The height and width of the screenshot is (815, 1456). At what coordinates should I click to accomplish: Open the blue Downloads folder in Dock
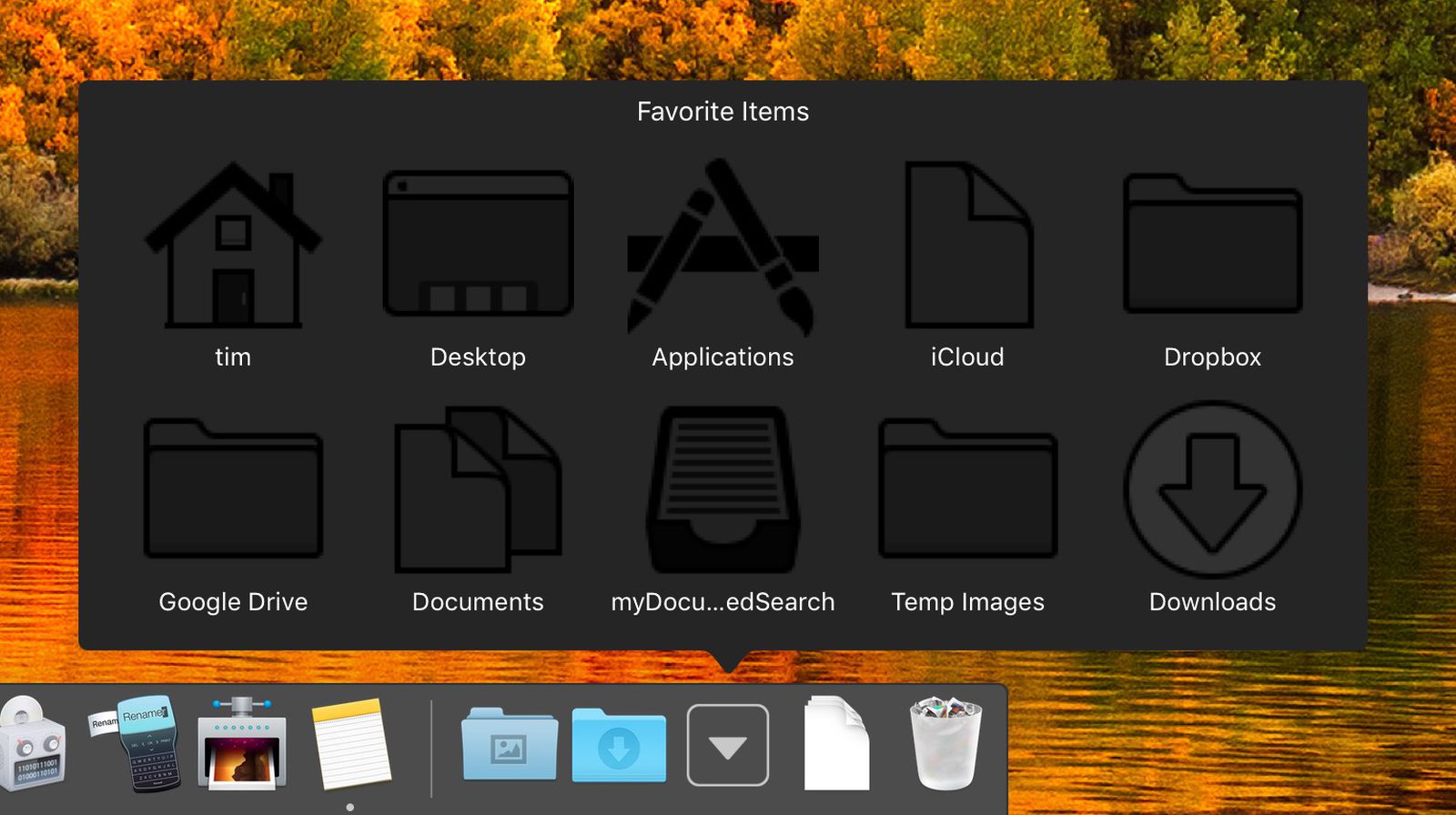pyautogui.click(x=619, y=745)
